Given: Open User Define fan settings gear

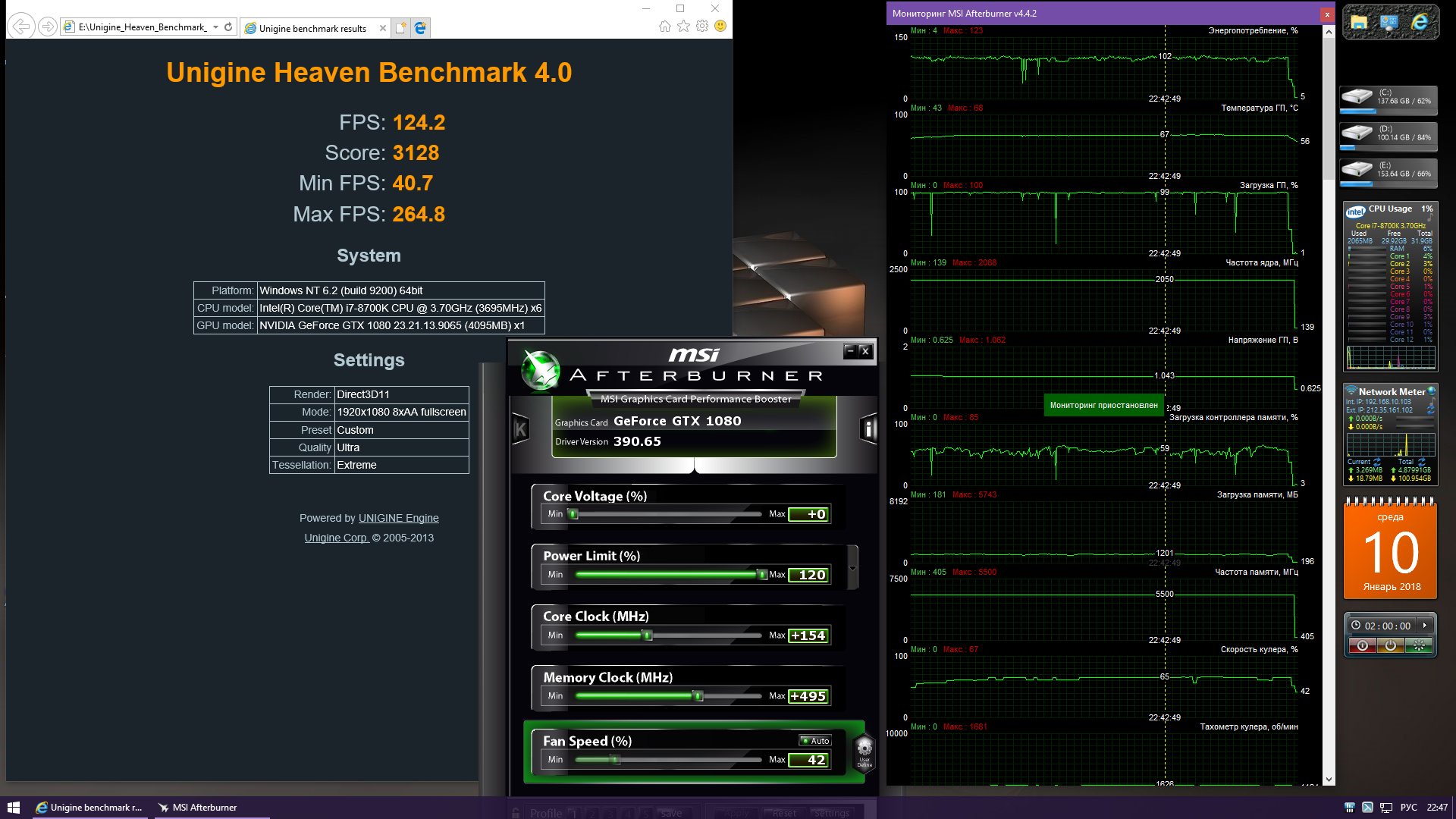Looking at the screenshot, I should 864,752.
